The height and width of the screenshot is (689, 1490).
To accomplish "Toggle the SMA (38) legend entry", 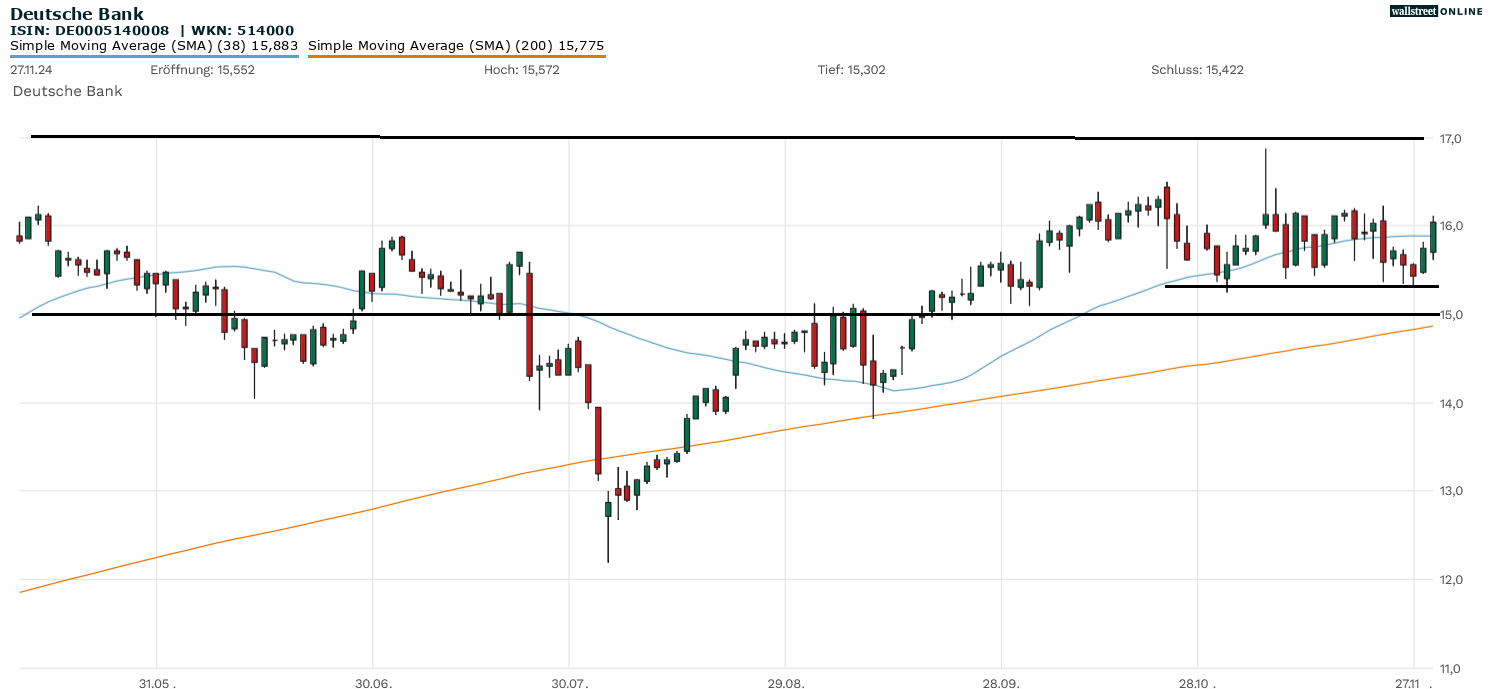I will pyautogui.click(x=154, y=46).
